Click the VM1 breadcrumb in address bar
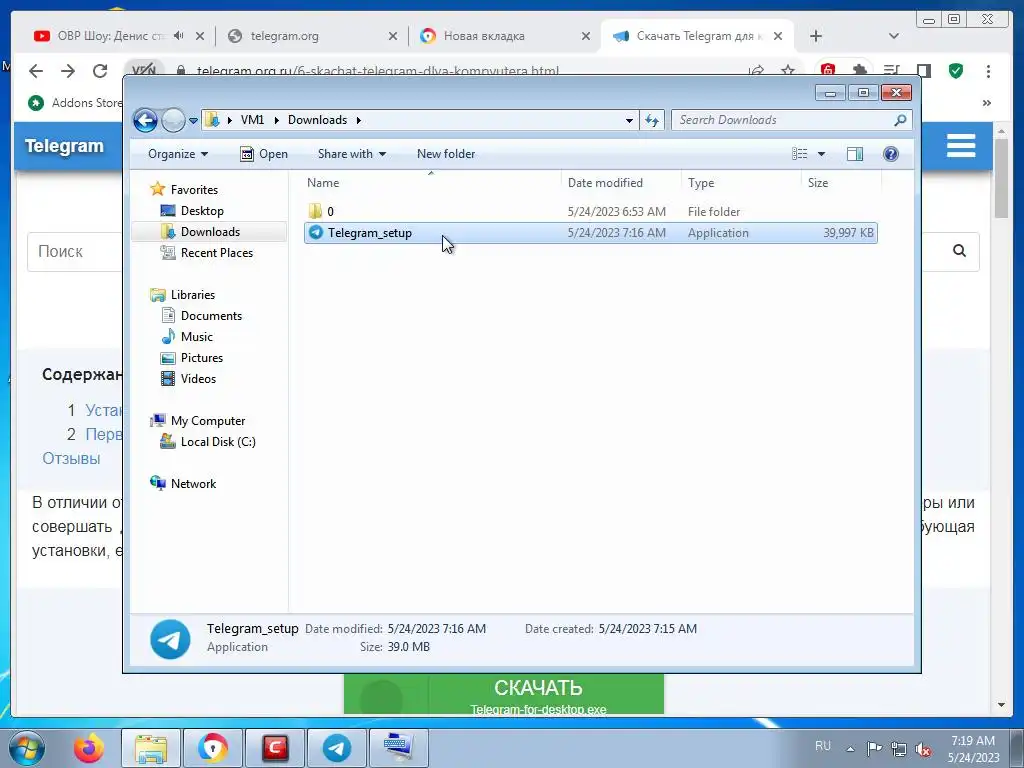Screen dimensions: 1024x768 point(252,120)
